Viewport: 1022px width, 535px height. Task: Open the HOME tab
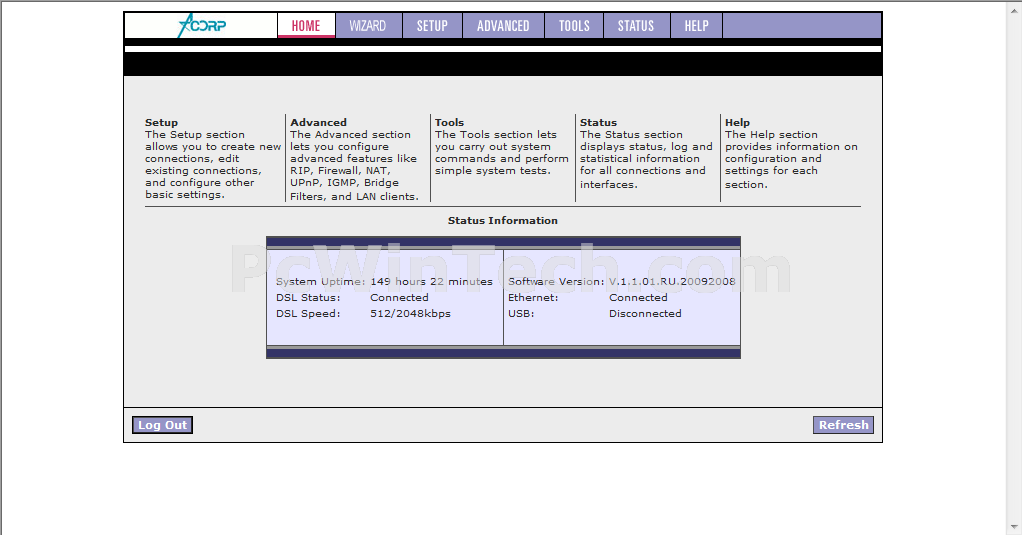(306, 25)
